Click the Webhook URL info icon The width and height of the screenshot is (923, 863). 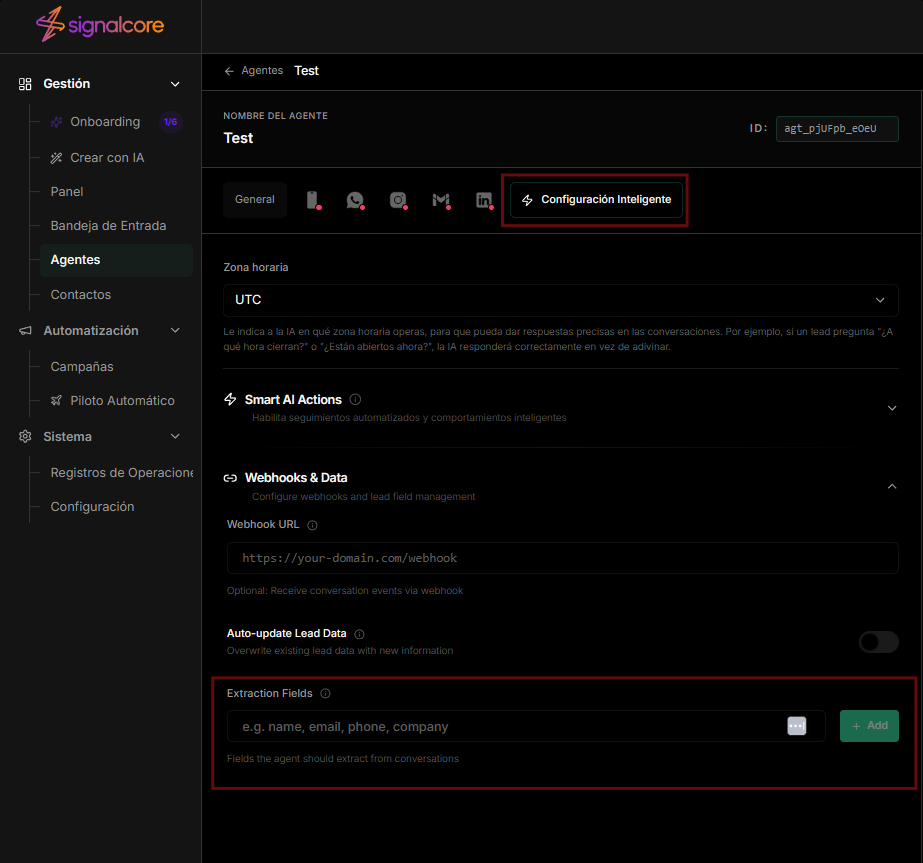pyautogui.click(x=313, y=525)
